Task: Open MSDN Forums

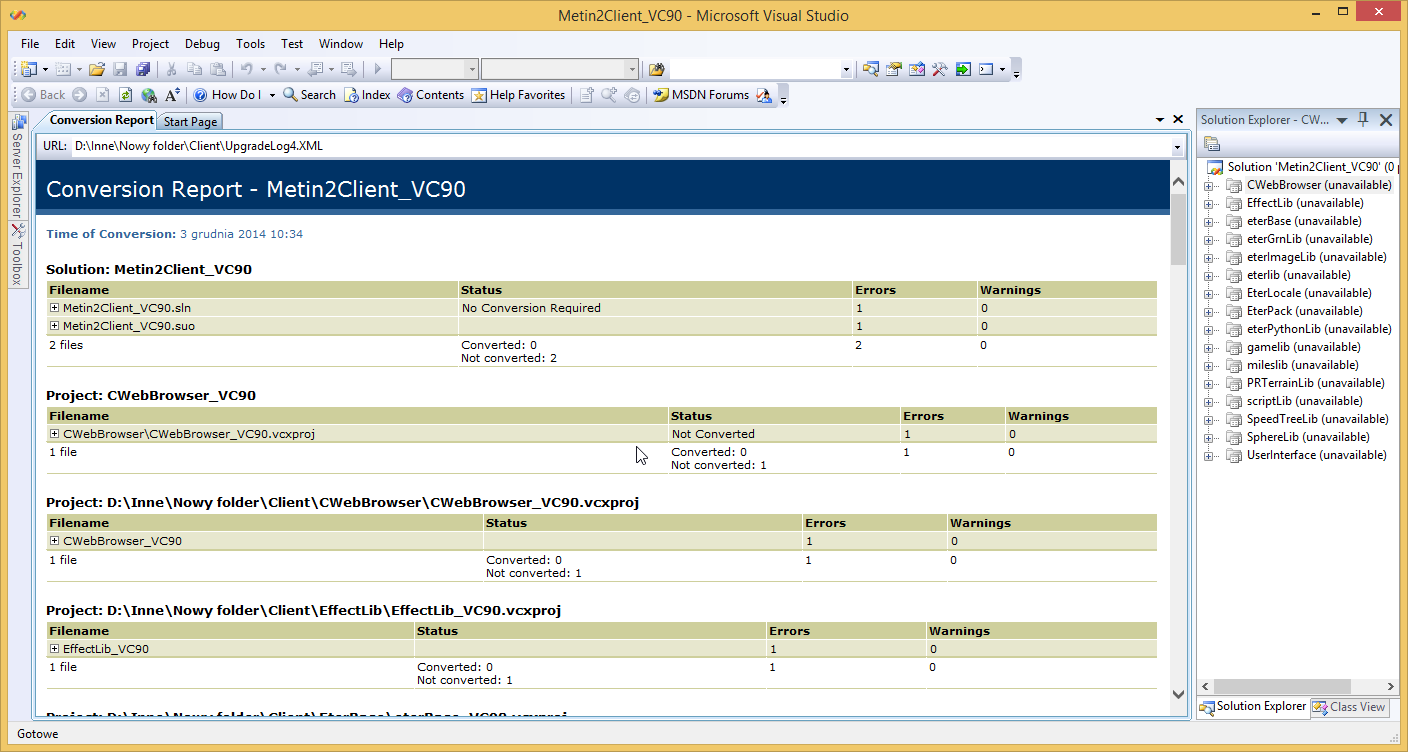Action: click(701, 95)
